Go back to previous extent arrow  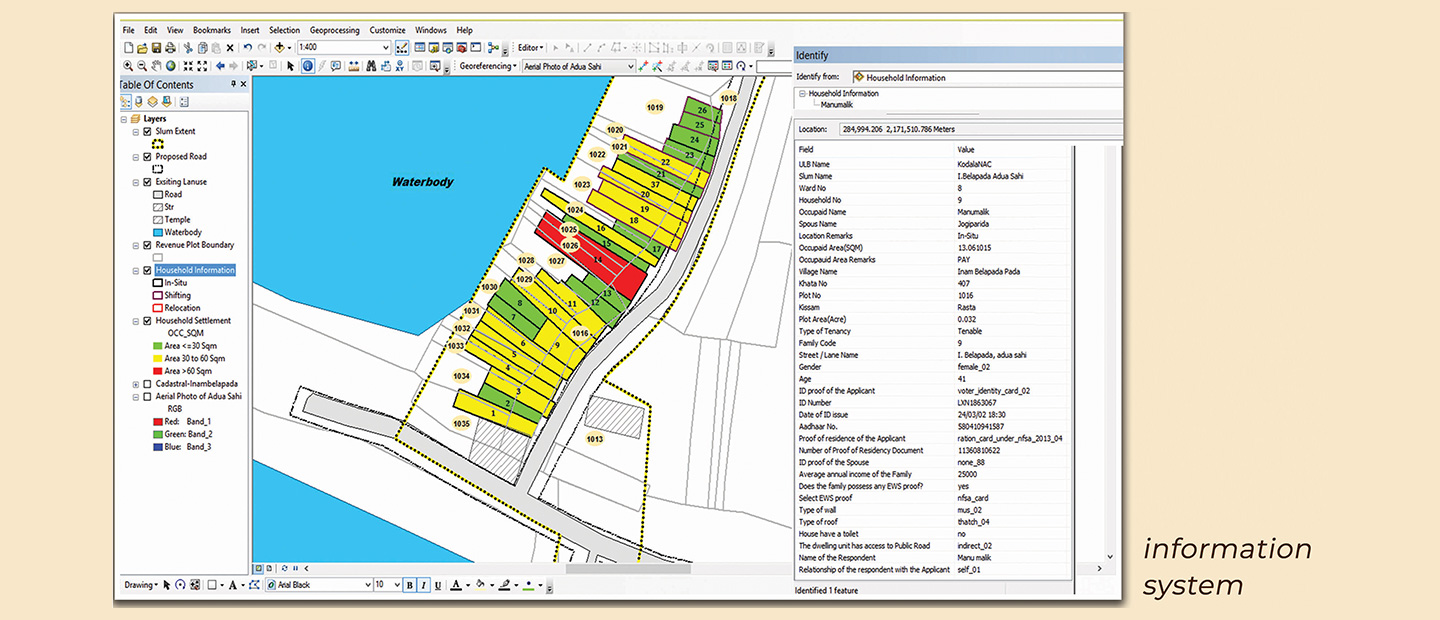pos(220,66)
